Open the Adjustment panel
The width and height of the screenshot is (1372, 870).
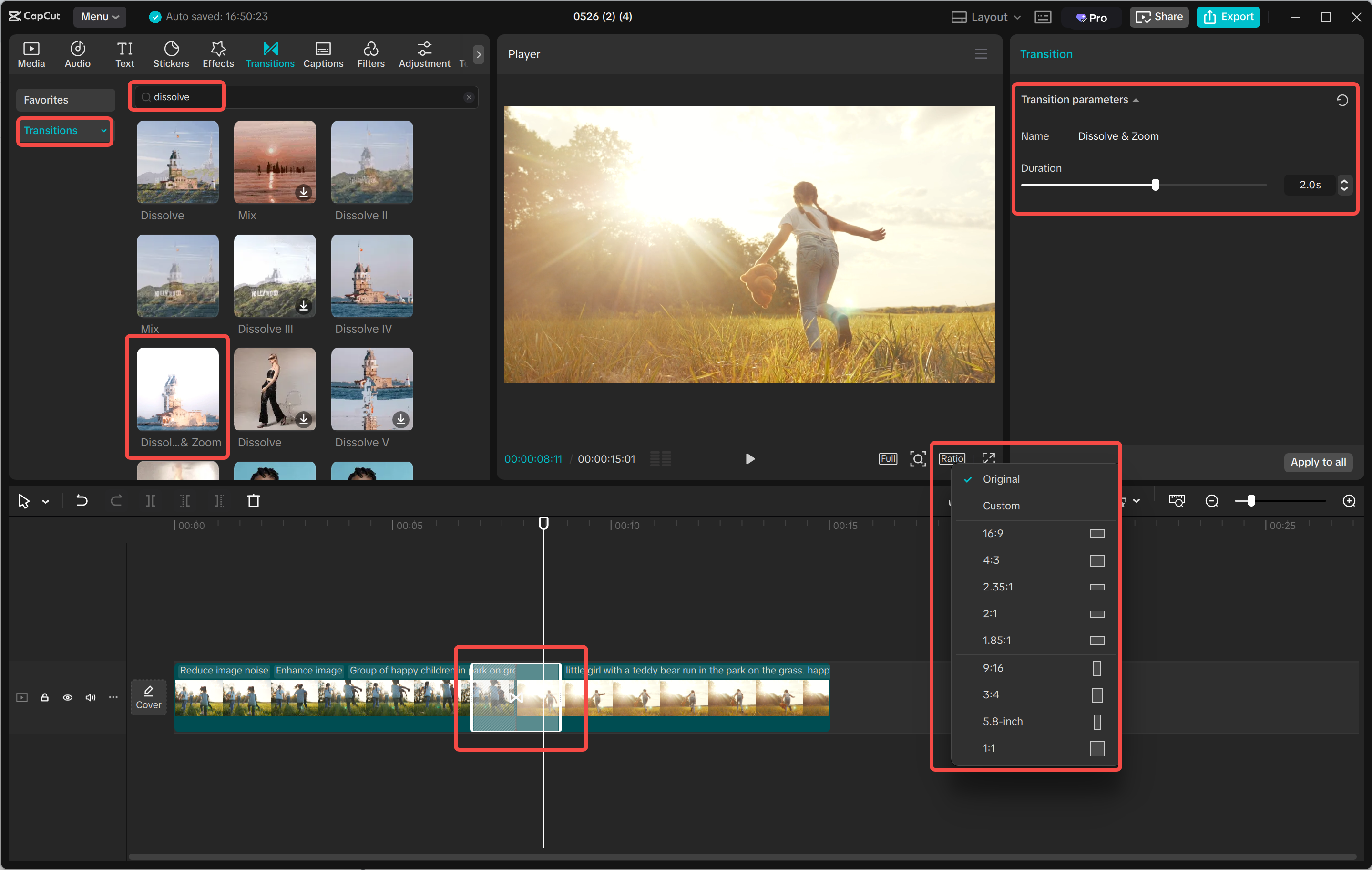[424, 53]
